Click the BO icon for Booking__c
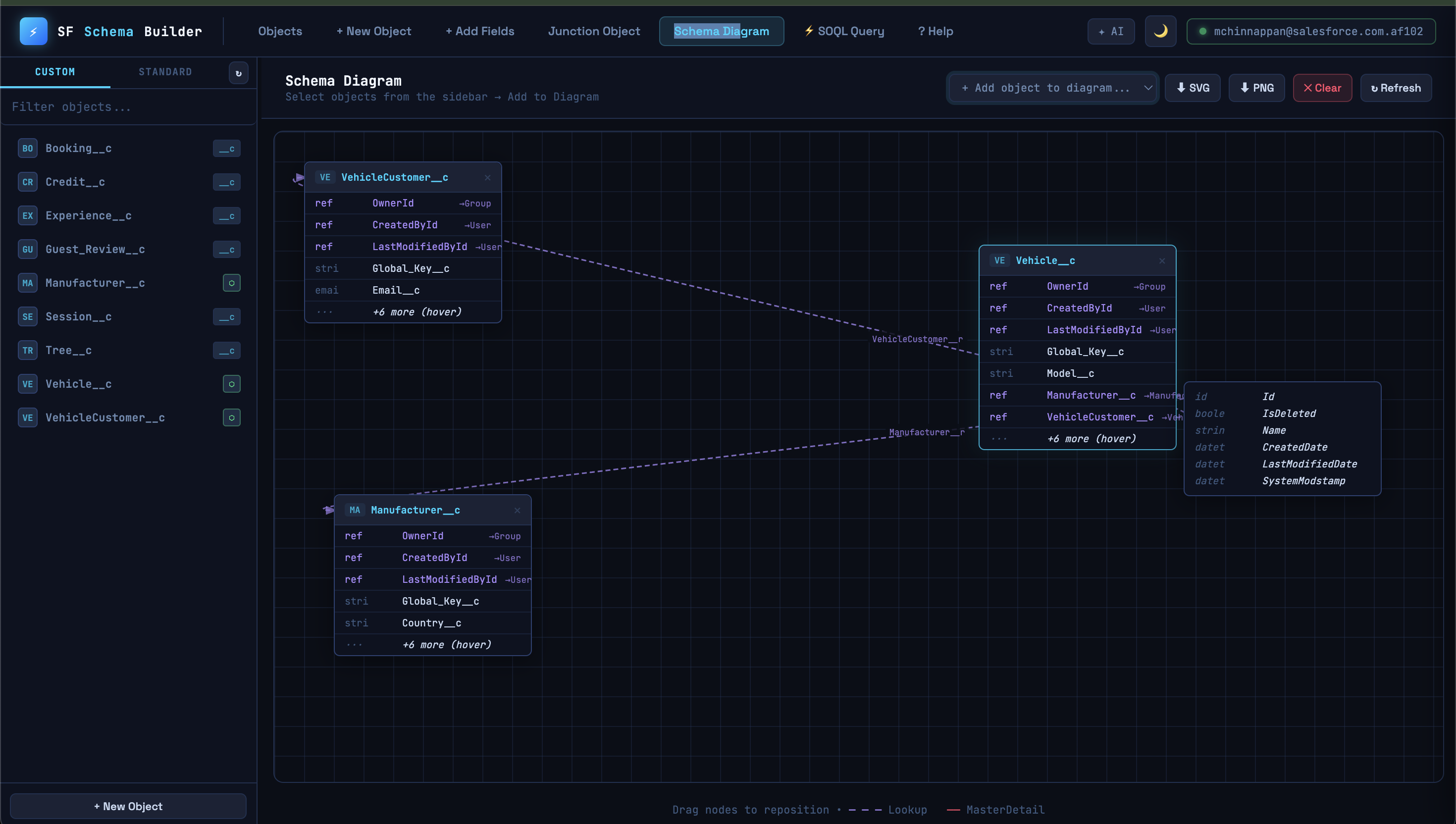1456x824 pixels. pyautogui.click(x=28, y=148)
